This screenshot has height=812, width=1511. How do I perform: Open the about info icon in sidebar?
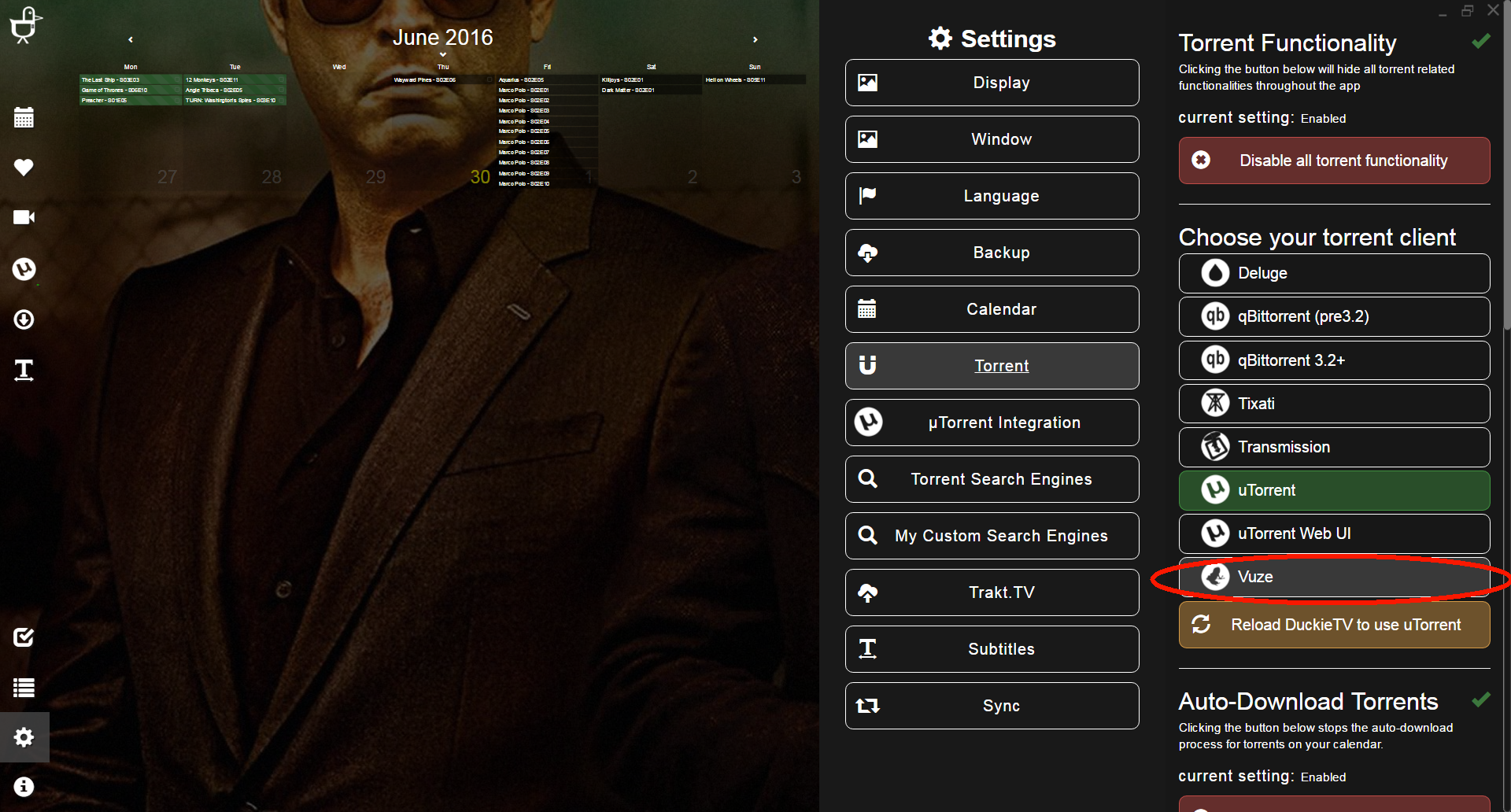point(24,787)
